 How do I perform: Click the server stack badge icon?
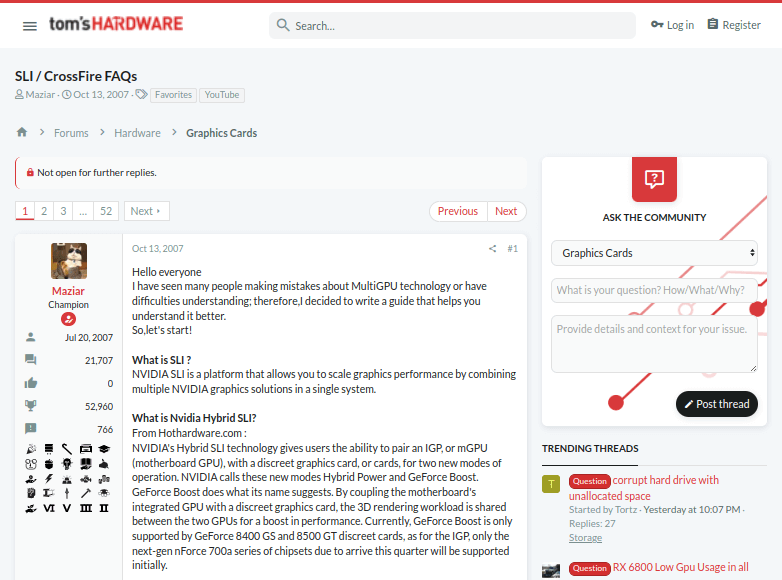[x=49, y=449]
